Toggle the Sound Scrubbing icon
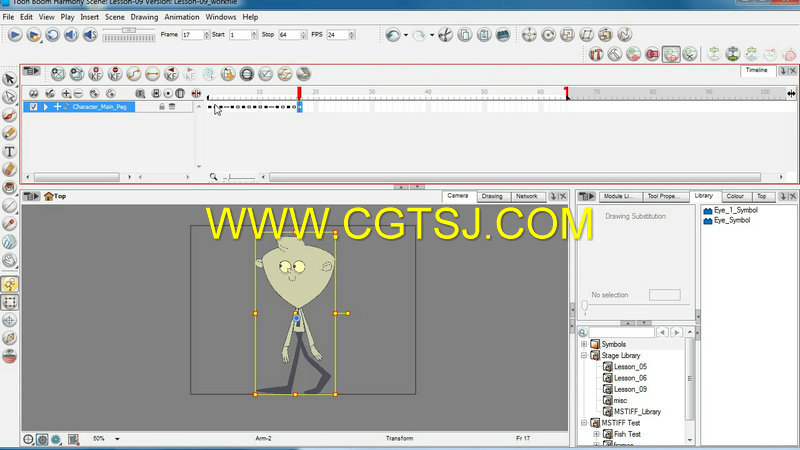Screen dimensions: 800x450 (x=90, y=35)
